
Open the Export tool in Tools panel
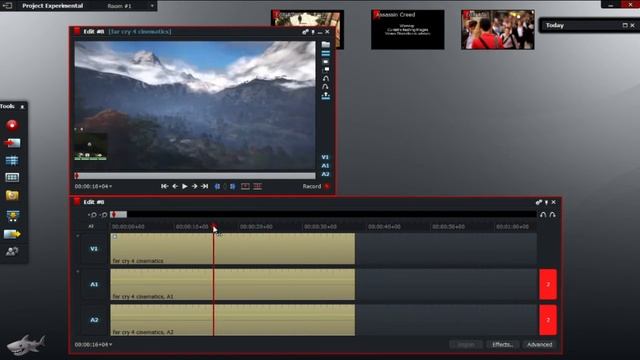coord(12,234)
